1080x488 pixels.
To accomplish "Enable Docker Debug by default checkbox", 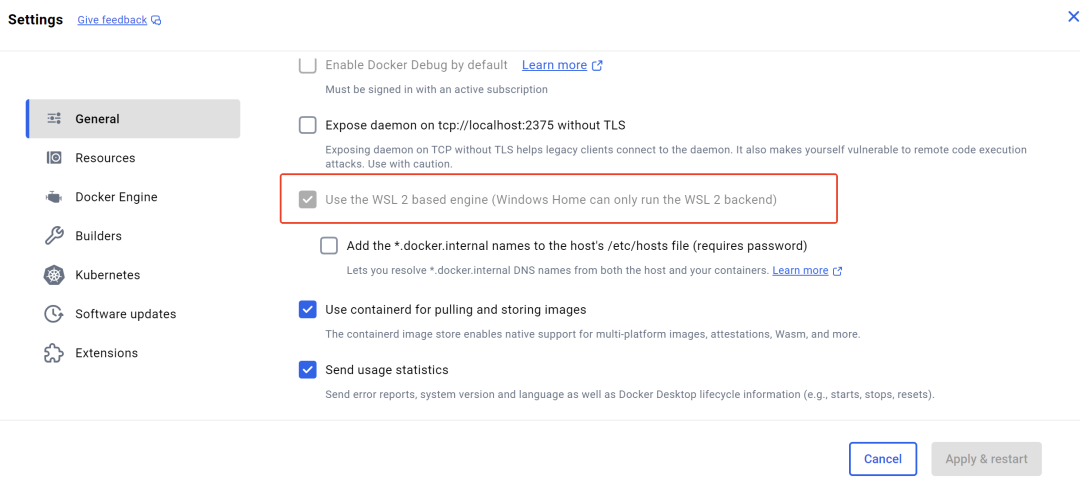I will tap(307, 65).
